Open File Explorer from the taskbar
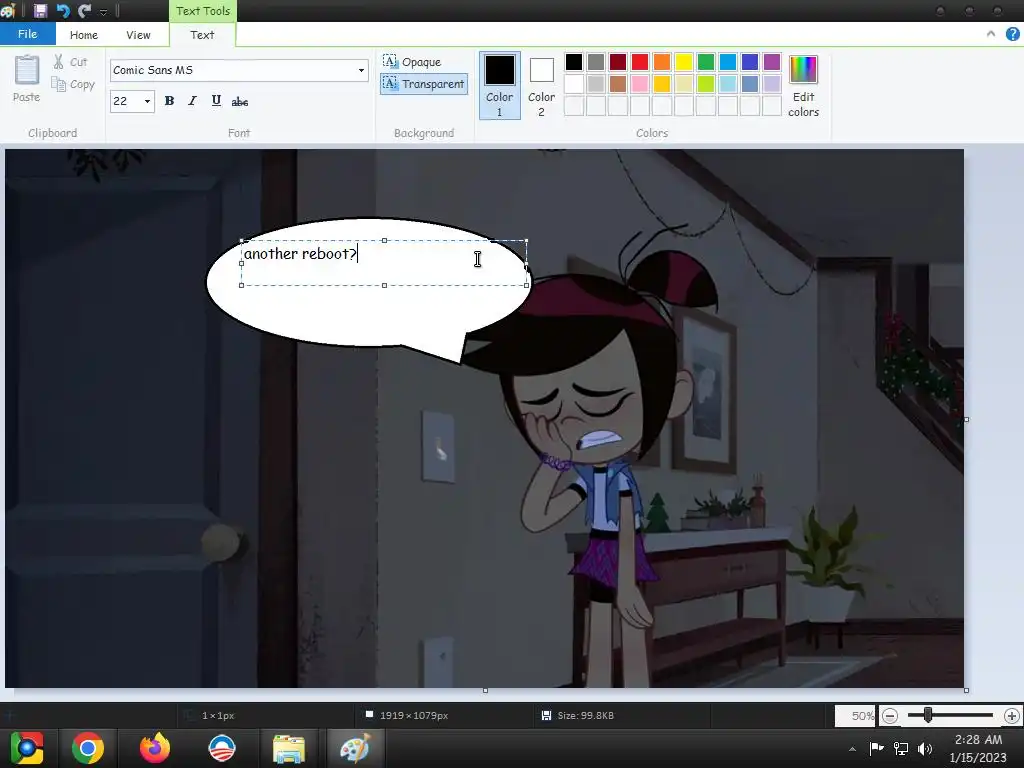The height and width of the screenshot is (768, 1024). click(x=288, y=748)
